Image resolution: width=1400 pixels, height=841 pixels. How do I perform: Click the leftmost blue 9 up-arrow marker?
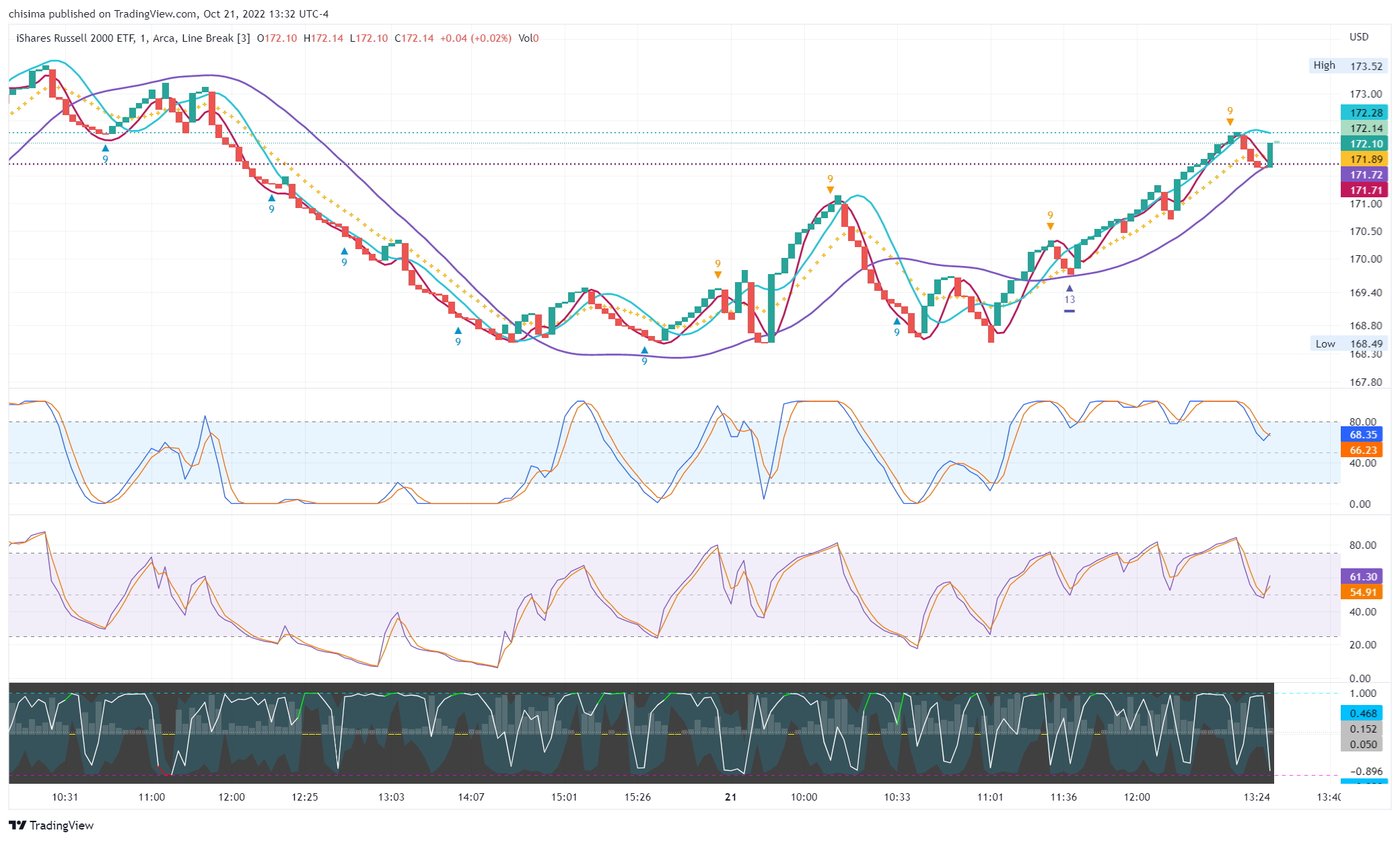click(105, 149)
